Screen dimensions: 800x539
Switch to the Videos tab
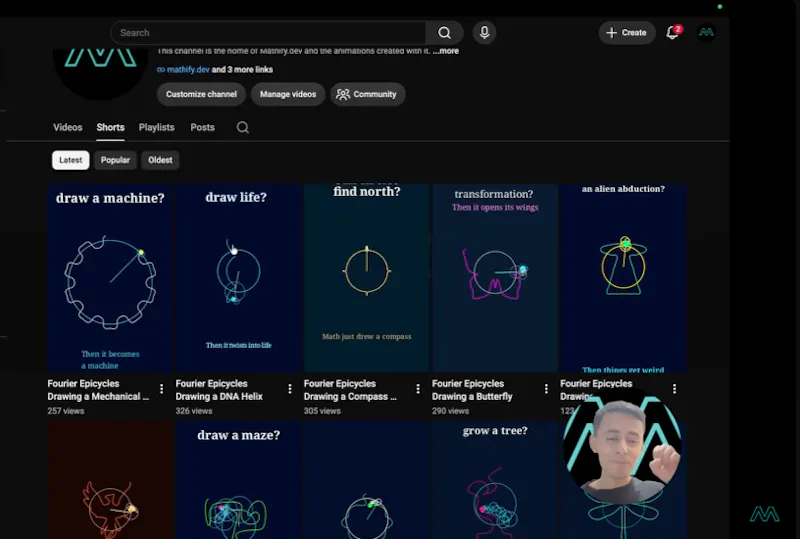click(x=68, y=127)
